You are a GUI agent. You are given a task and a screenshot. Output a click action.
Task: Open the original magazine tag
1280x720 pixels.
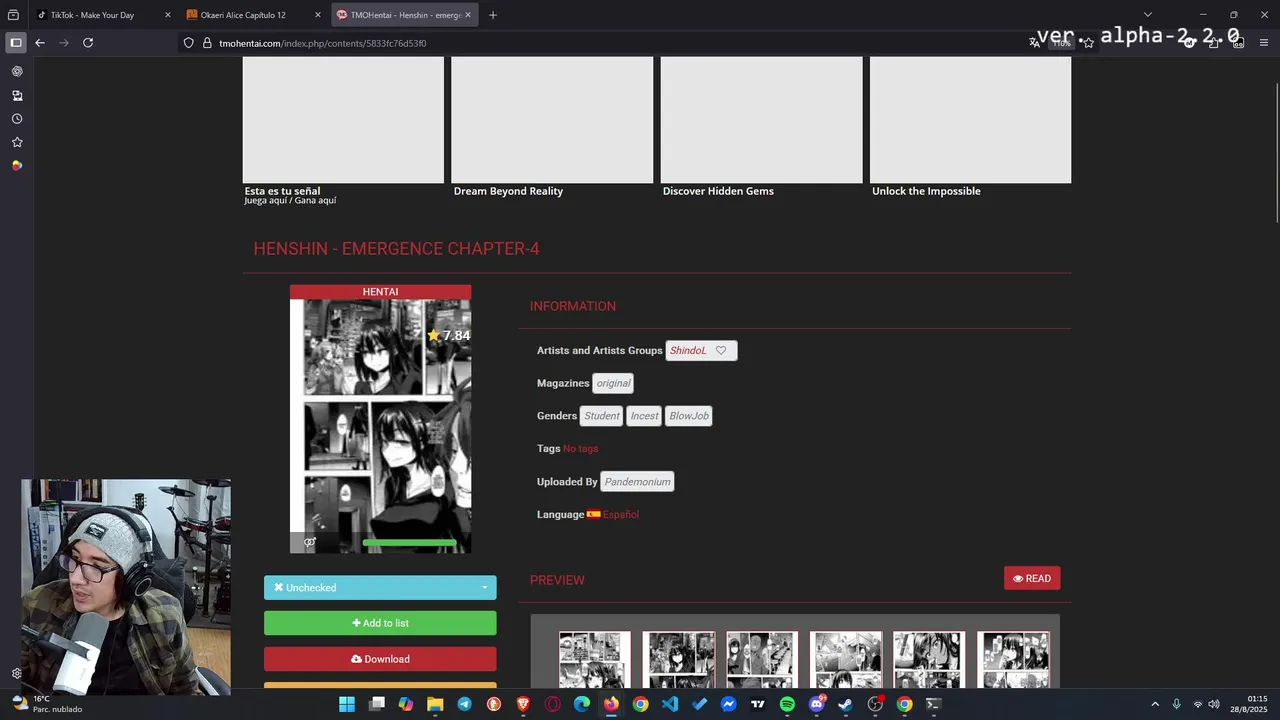click(x=613, y=383)
